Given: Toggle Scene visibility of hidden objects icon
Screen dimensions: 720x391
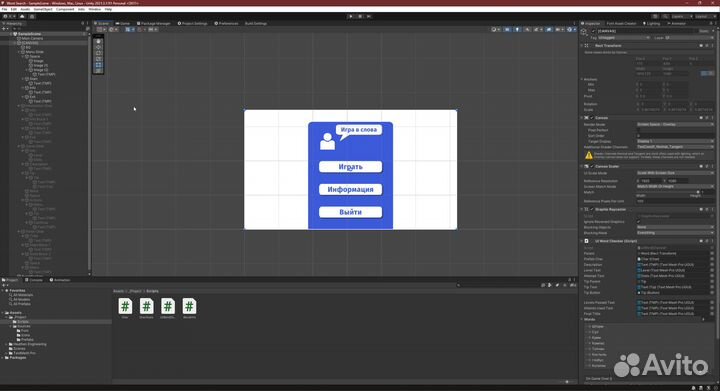Looking at the screenshot, I should 549,29.
